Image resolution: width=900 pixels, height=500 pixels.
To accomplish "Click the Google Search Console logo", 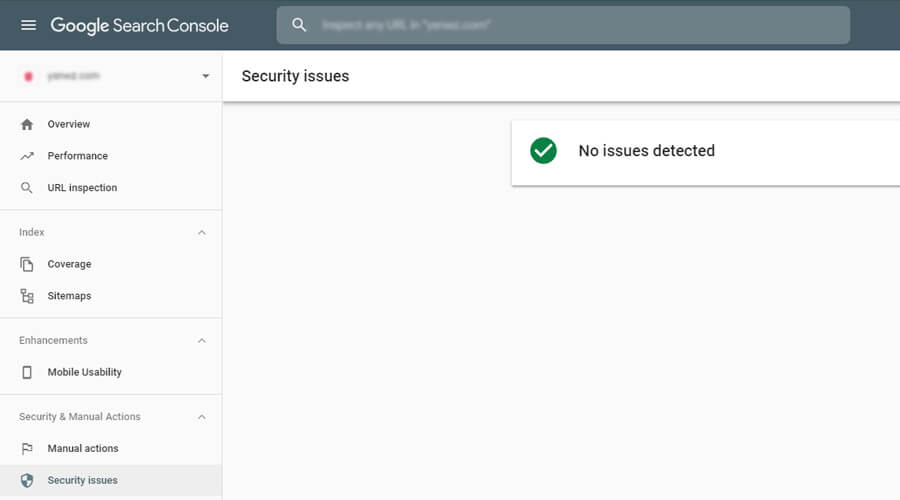I will [139, 25].
